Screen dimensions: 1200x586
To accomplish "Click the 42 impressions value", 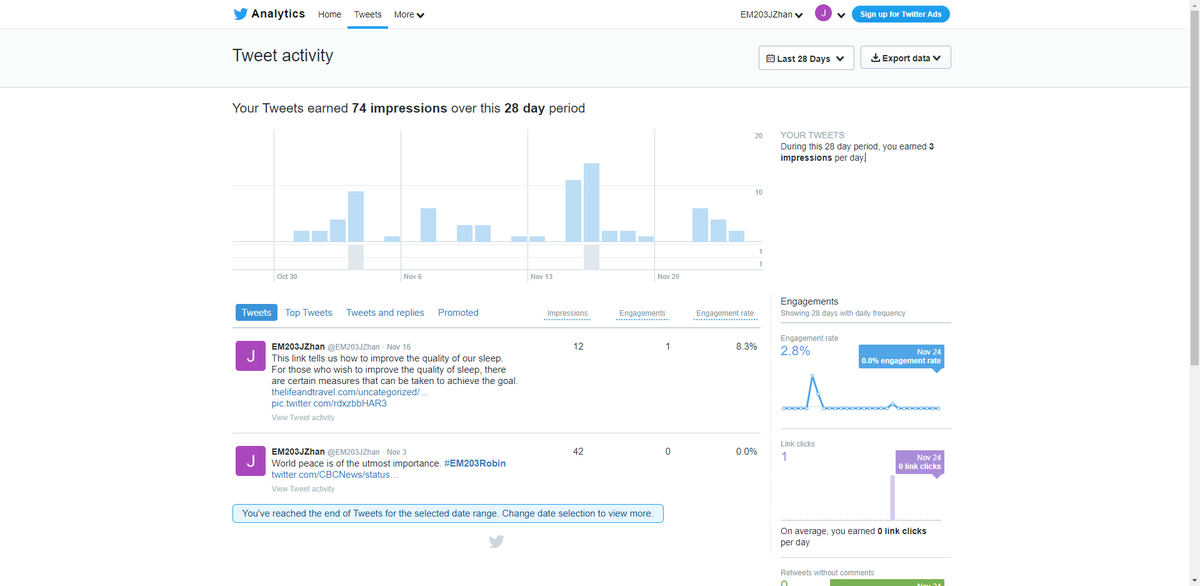I will pos(578,452).
